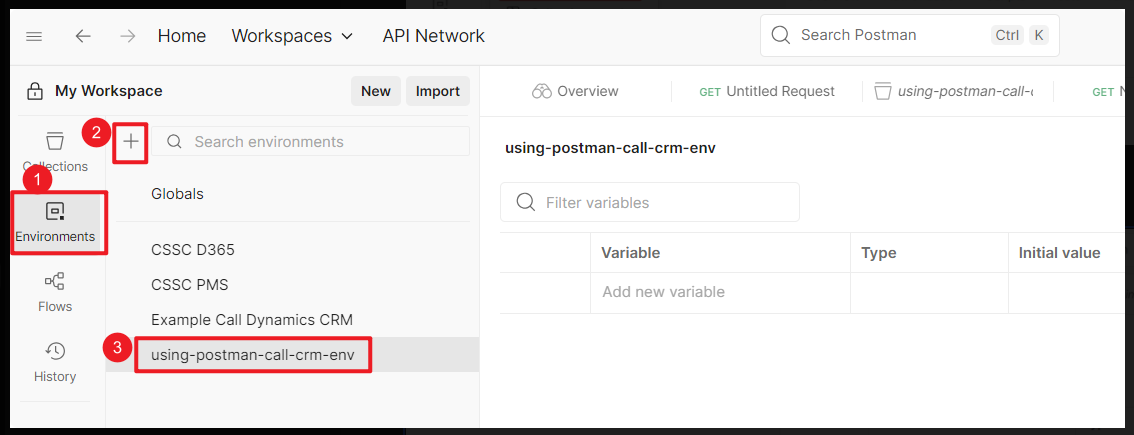Open the hamburger menu icon
1134x435 pixels.
pyautogui.click(x=34, y=36)
